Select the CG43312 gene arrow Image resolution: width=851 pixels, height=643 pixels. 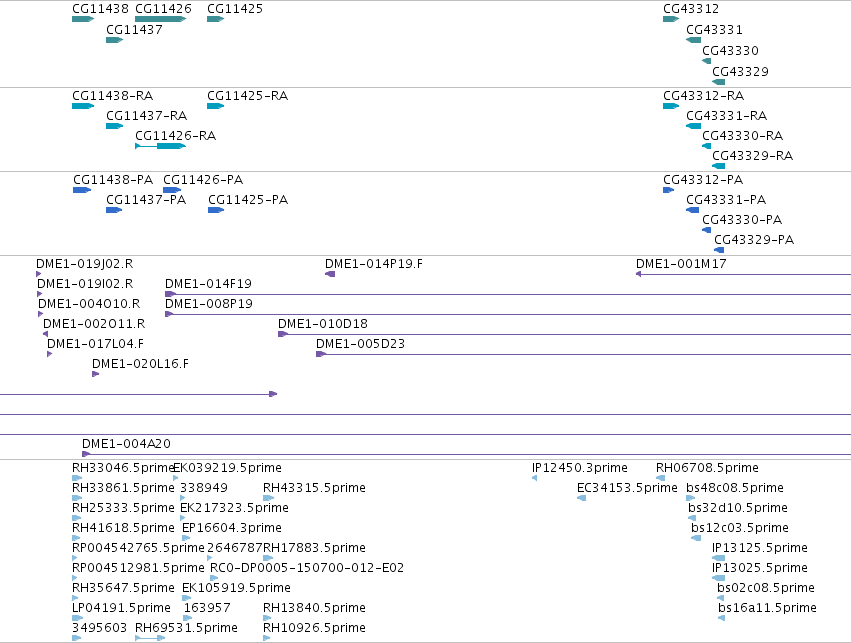click(671, 19)
